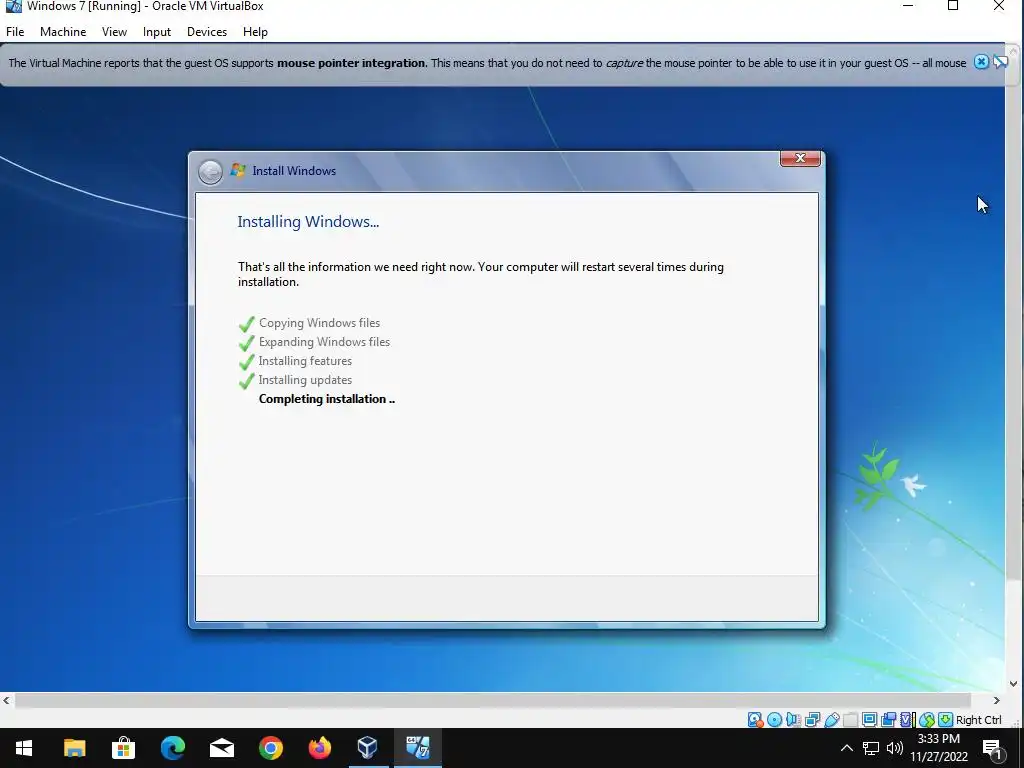Click the network icon in system tray

871,748
